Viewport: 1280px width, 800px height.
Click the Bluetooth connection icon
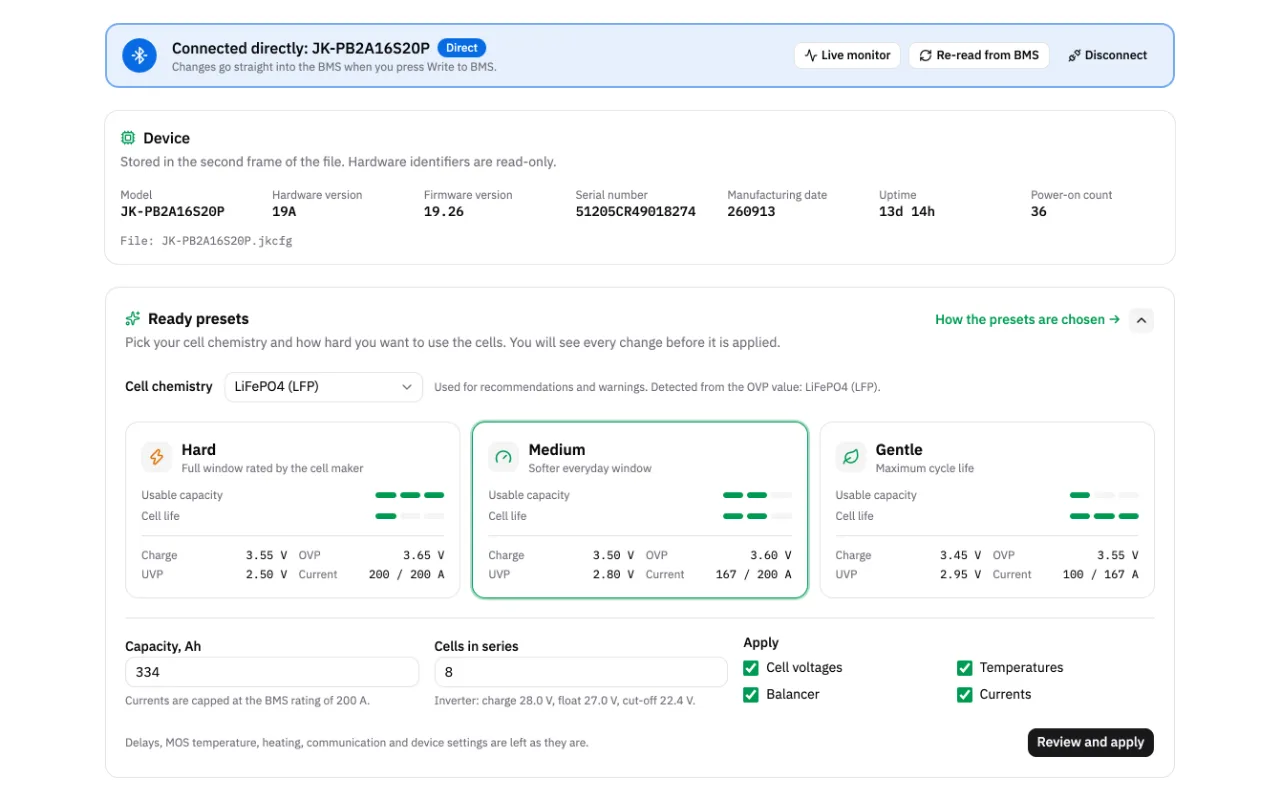[x=140, y=55]
